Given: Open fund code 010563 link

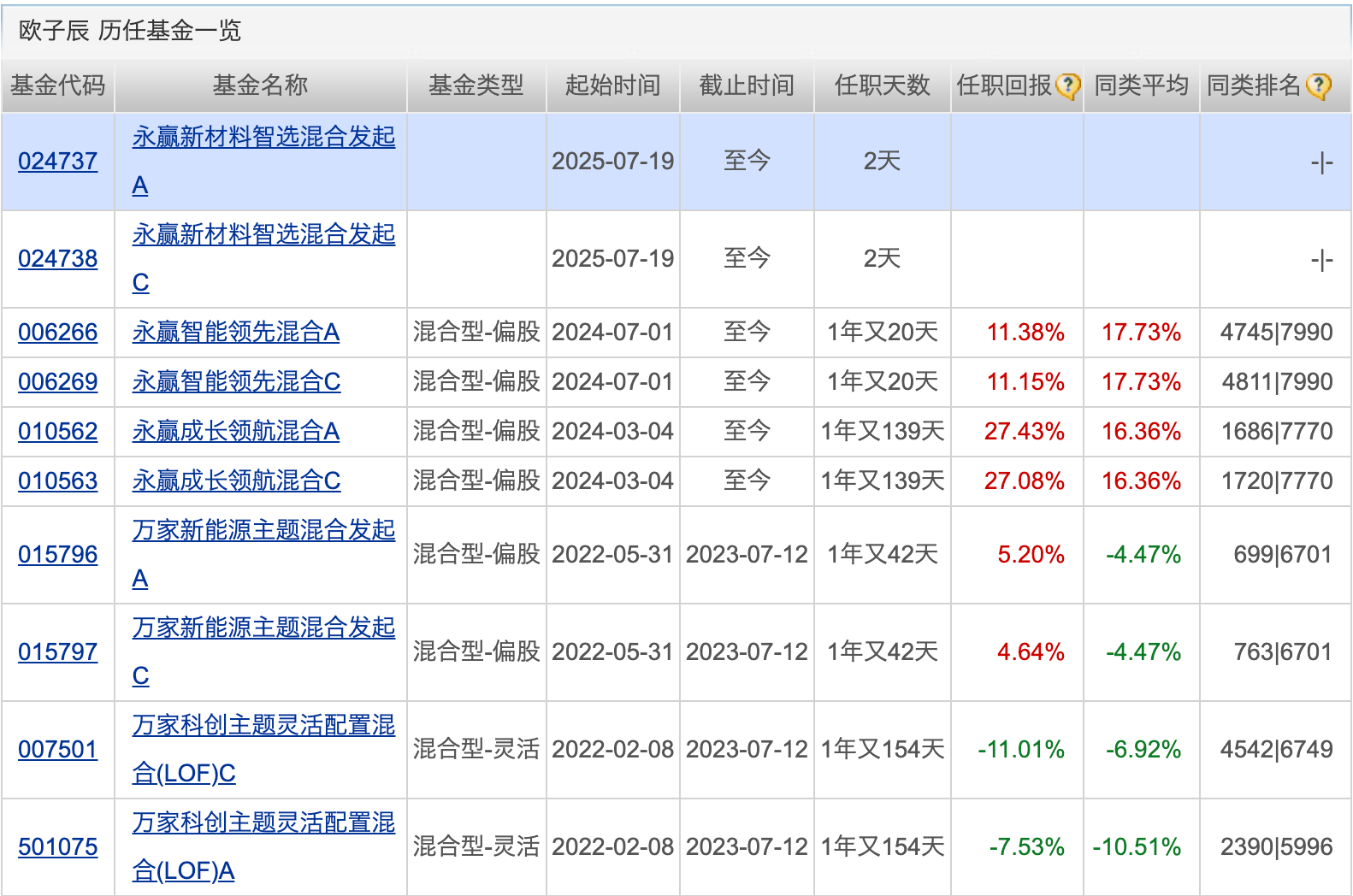Looking at the screenshot, I should pyautogui.click(x=58, y=480).
